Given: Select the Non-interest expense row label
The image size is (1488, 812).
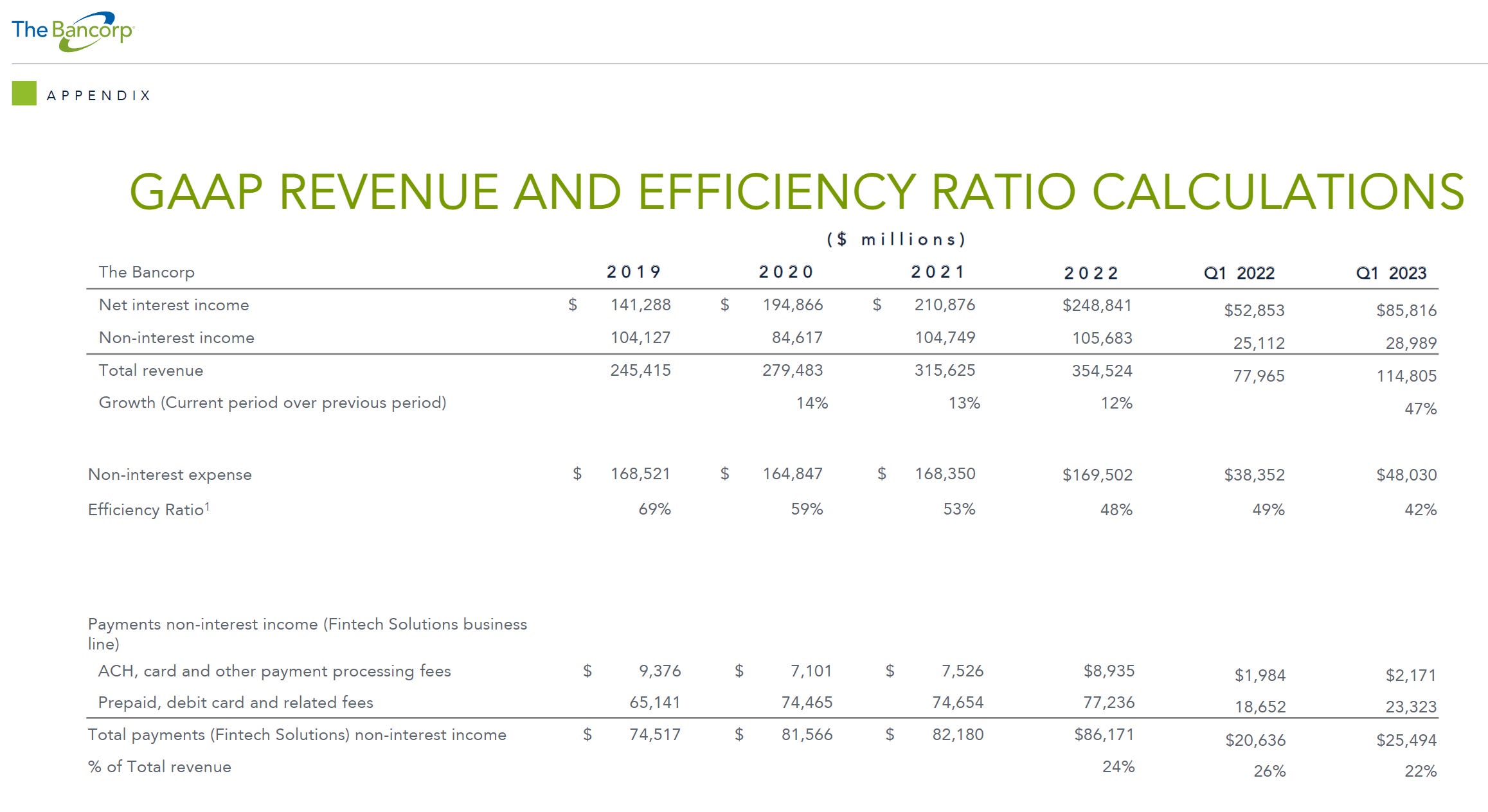Looking at the screenshot, I should click(x=170, y=475).
